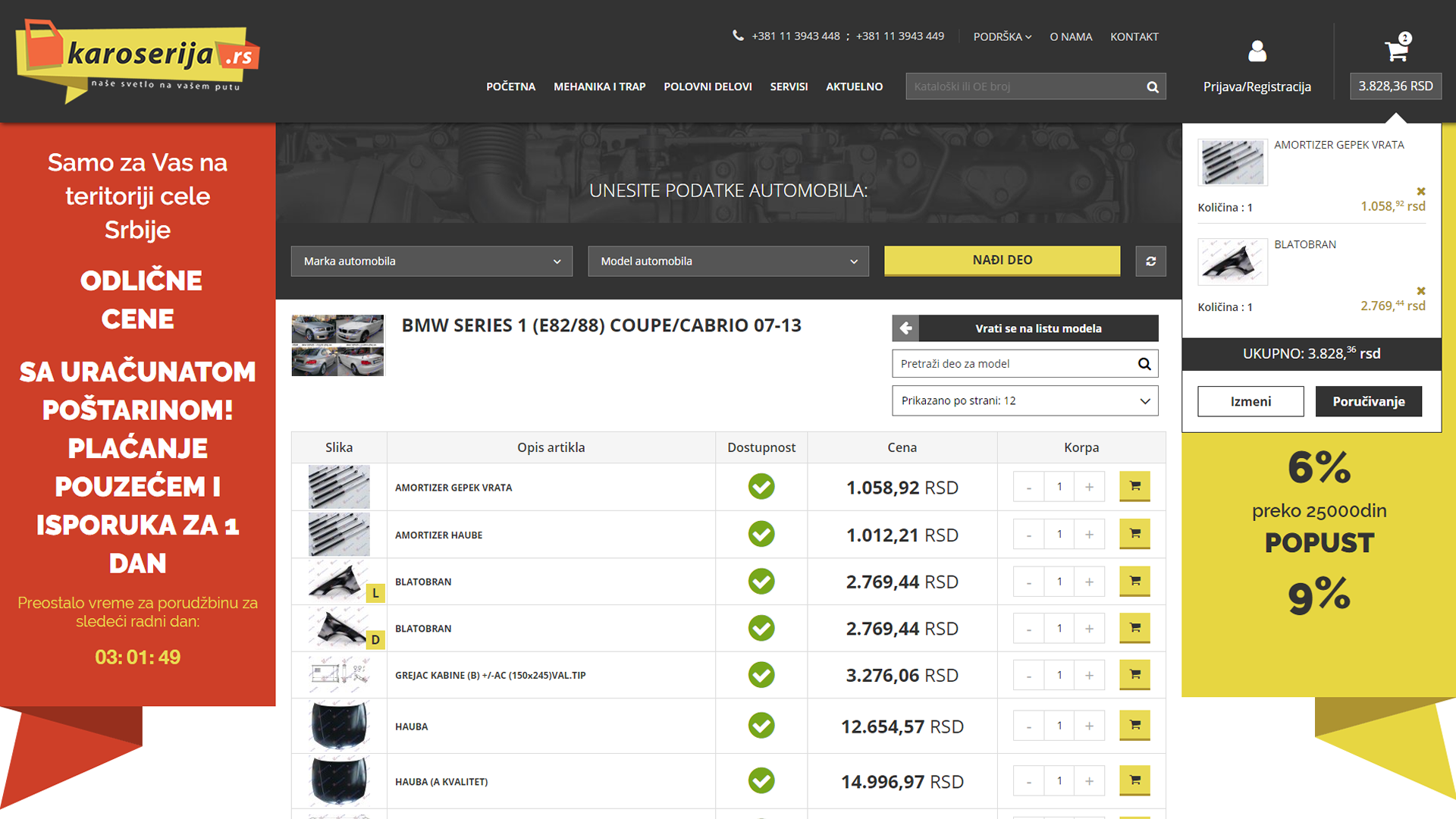Open Marka automobila dropdown
This screenshot has height=819, width=1456.
431,261
